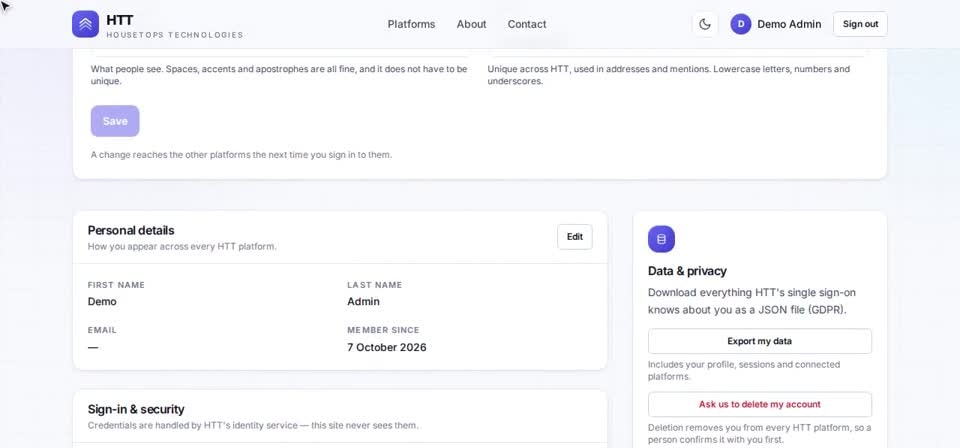Click the 'What people see' hint text
This screenshot has height=448, width=960.
pos(279,75)
